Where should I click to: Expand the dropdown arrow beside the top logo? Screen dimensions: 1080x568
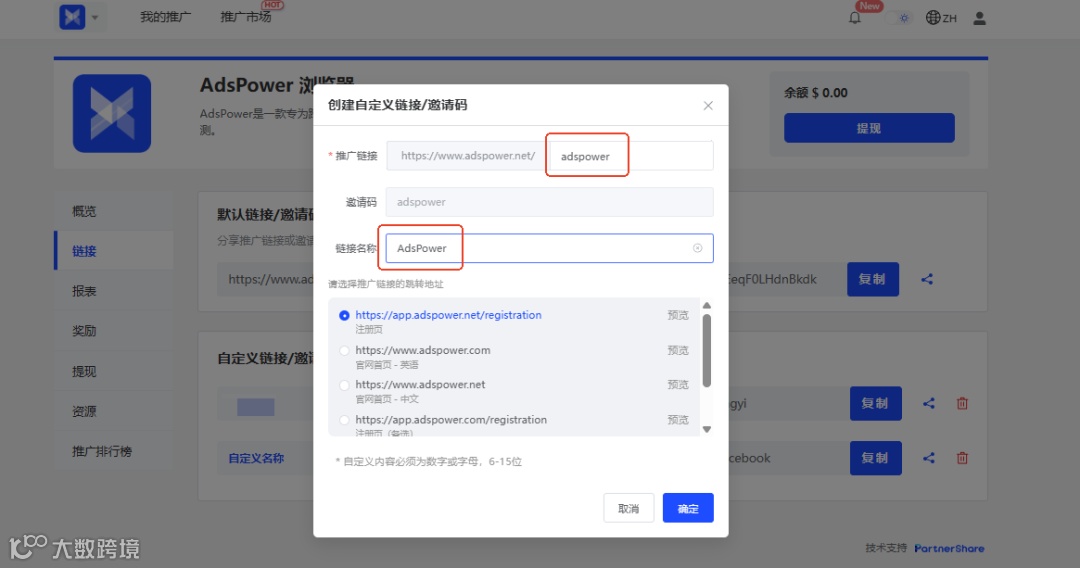click(95, 17)
